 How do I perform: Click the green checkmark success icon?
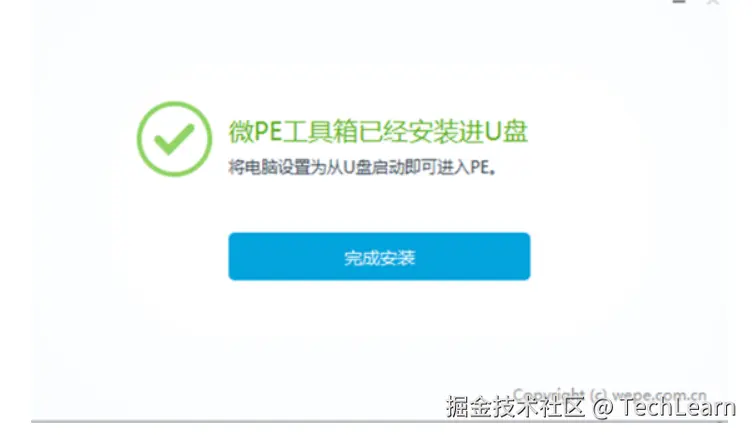174,139
